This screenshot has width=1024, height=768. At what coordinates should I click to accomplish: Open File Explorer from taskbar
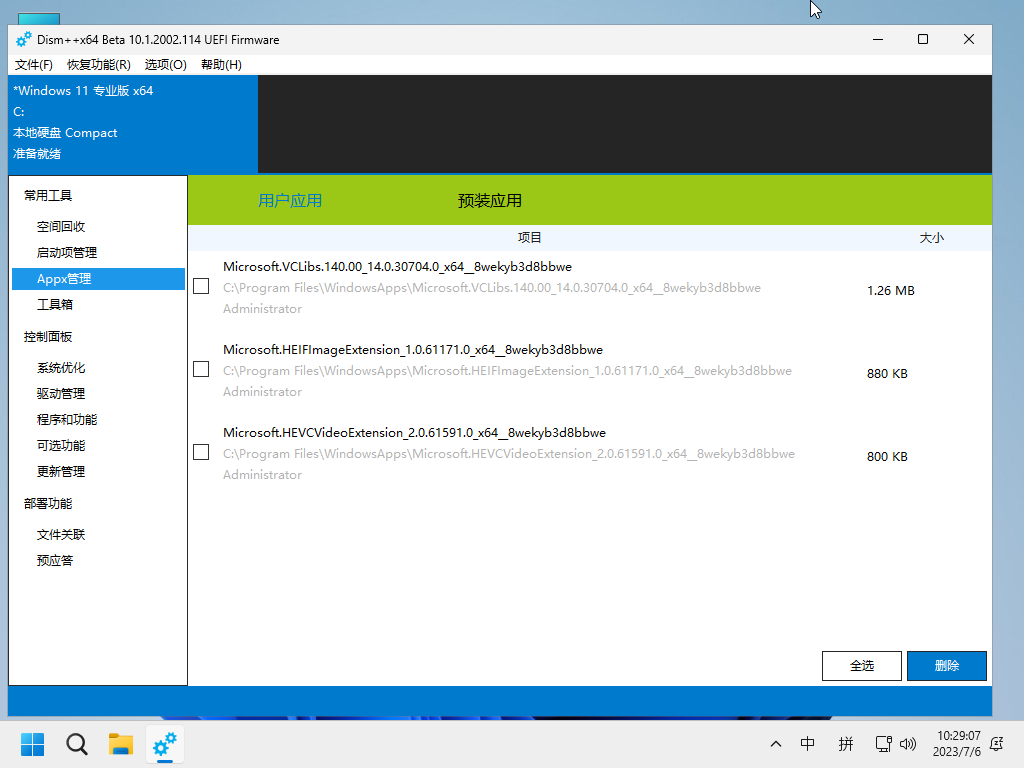click(121, 744)
